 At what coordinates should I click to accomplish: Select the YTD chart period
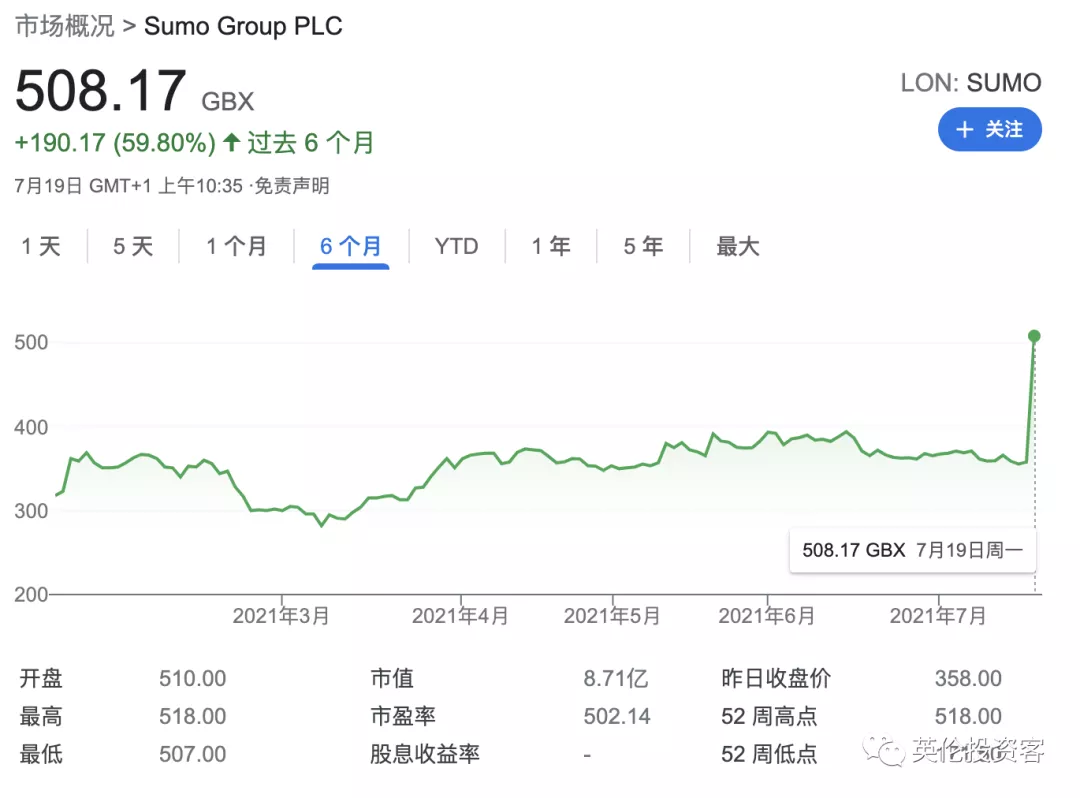click(x=456, y=246)
